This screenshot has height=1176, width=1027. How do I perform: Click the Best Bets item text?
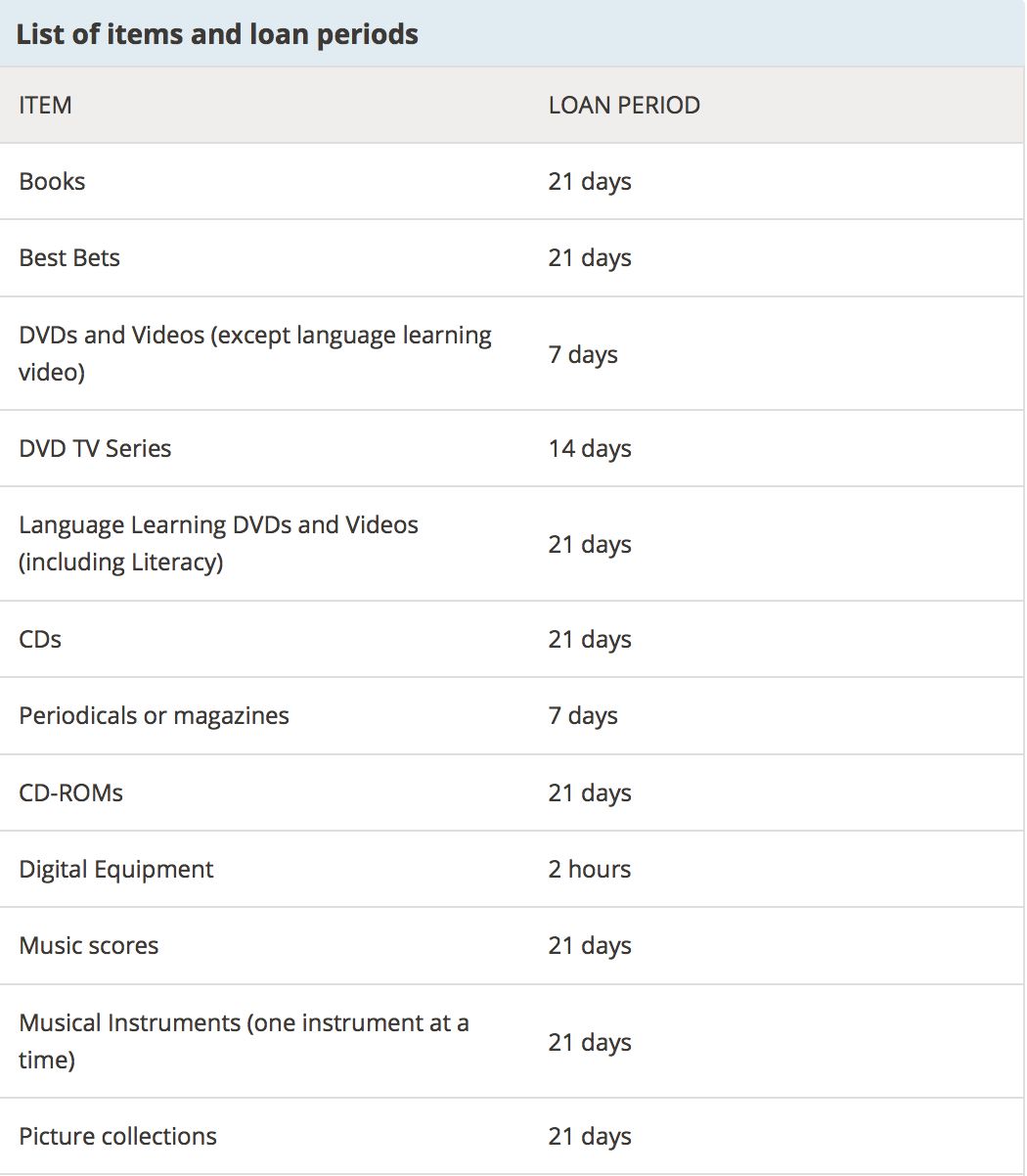[69, 257]
